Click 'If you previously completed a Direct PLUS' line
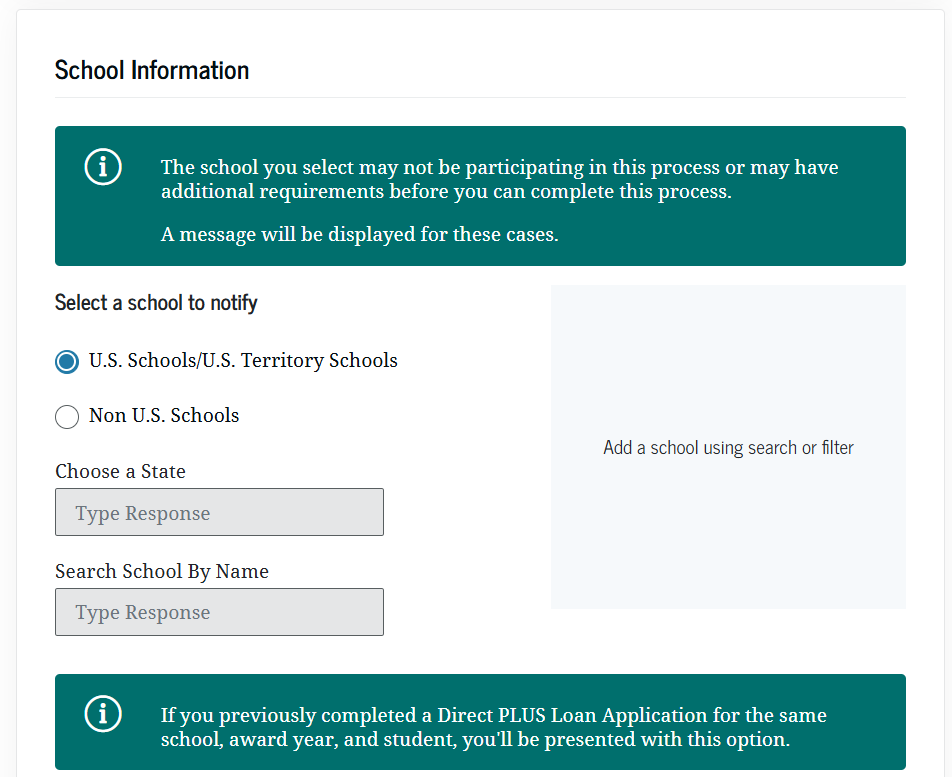The height and width of the screenshot is (777, 952). (x=493, y=715)
